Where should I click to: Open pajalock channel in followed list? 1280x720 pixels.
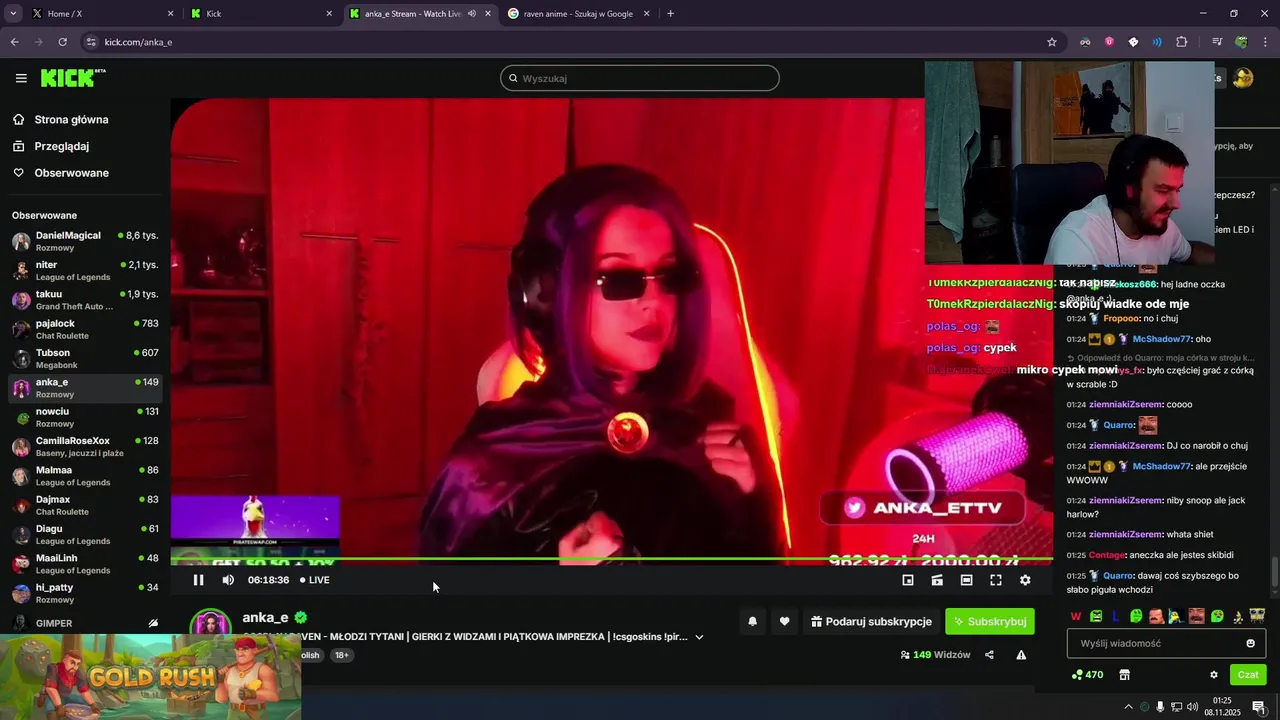point(85,329)
